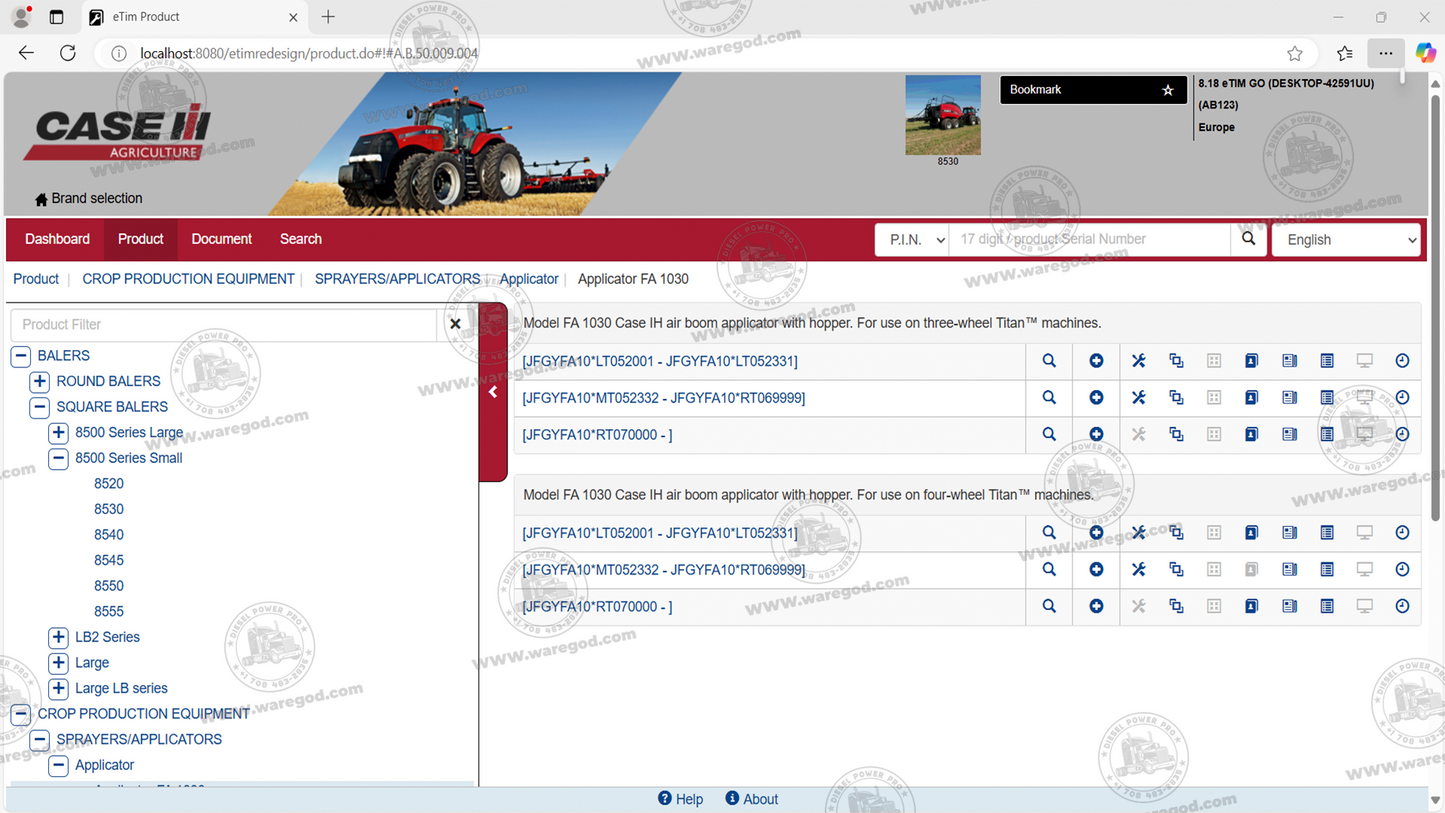Click the Bookmark star icon
1445x813 pixels.
(1167, 90)
